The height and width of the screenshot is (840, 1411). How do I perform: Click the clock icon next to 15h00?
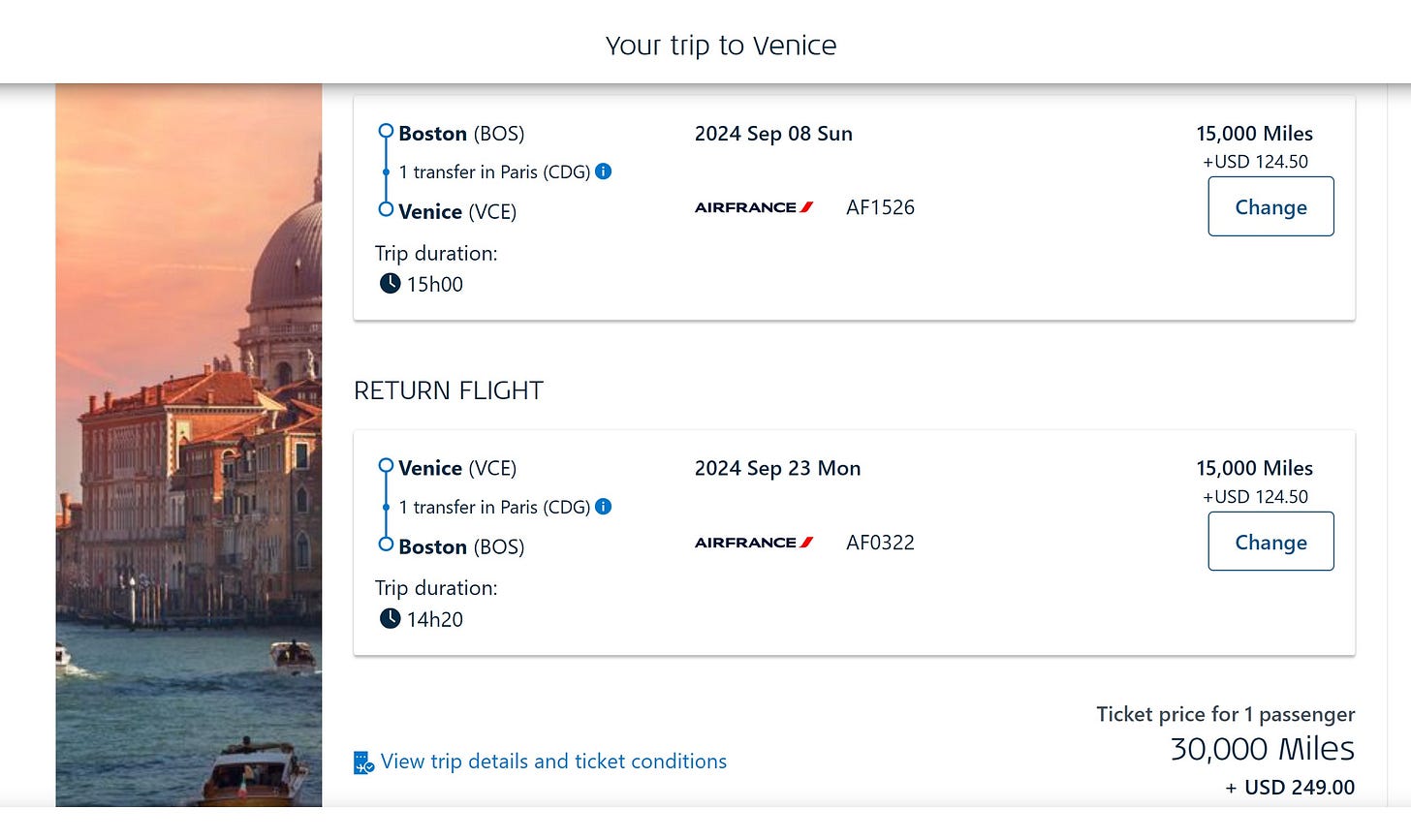click(x=390, y=284)
